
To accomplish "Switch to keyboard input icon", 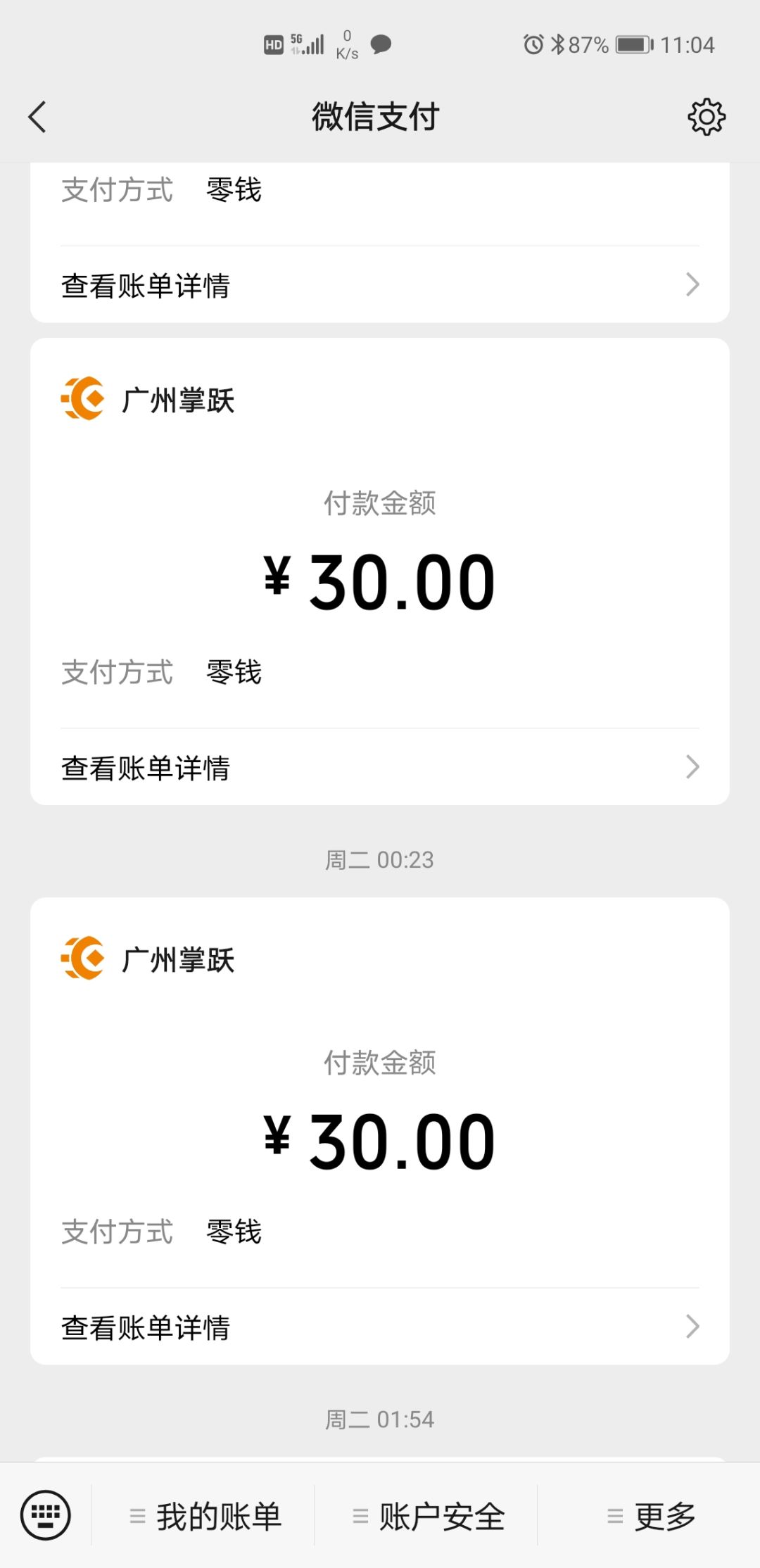I will coord(46,1515).
